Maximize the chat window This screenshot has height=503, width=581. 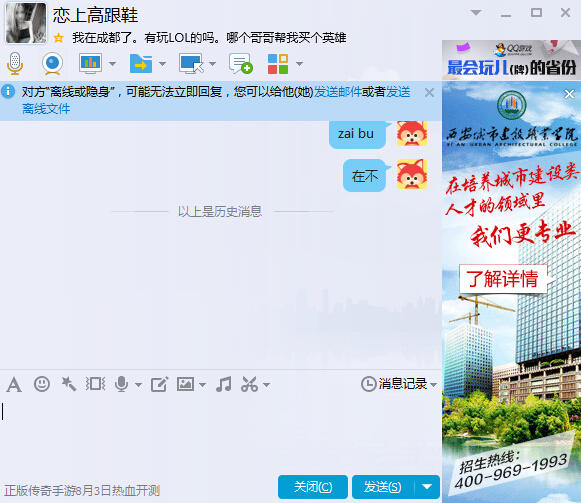pyautogui.click(x=536, y=13)
